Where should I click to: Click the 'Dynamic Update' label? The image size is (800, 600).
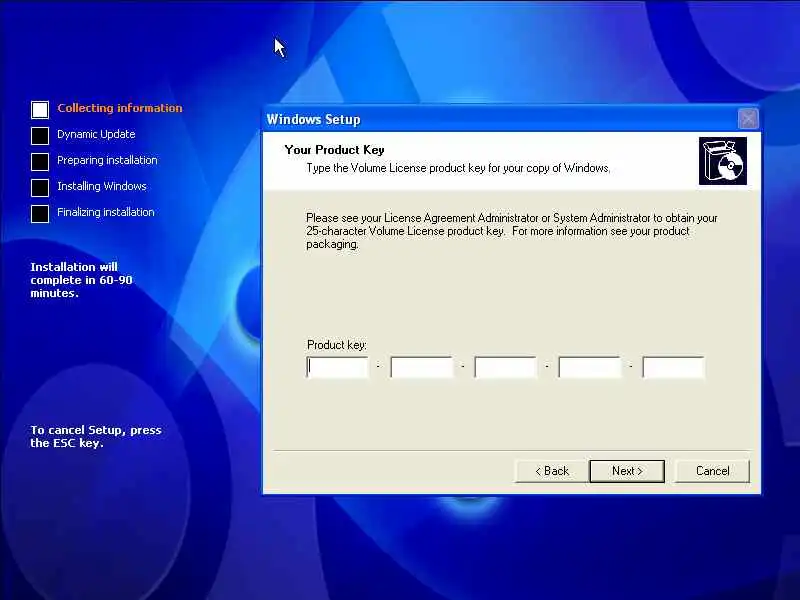(96, 134)
